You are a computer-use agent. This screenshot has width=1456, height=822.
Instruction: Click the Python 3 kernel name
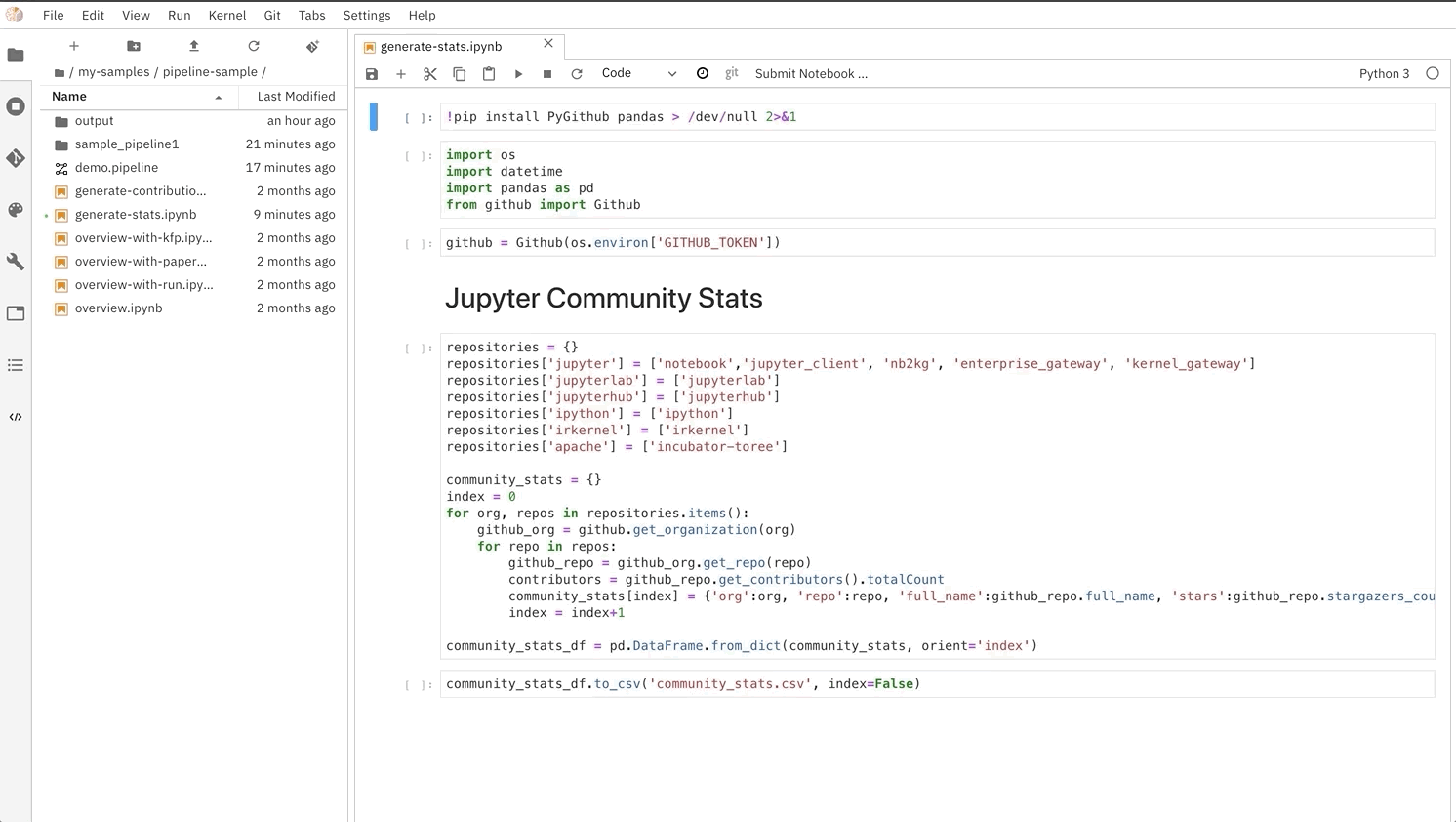point(1384,74)
